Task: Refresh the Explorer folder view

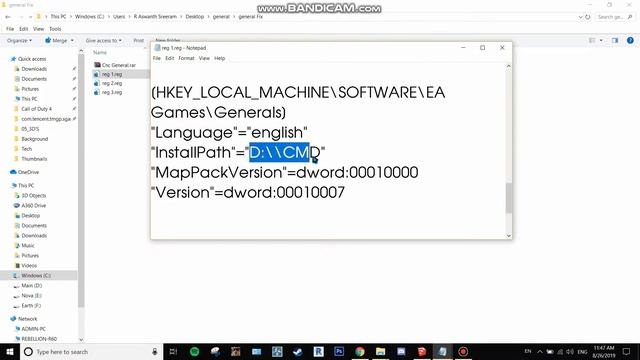Action: (588, 17)
